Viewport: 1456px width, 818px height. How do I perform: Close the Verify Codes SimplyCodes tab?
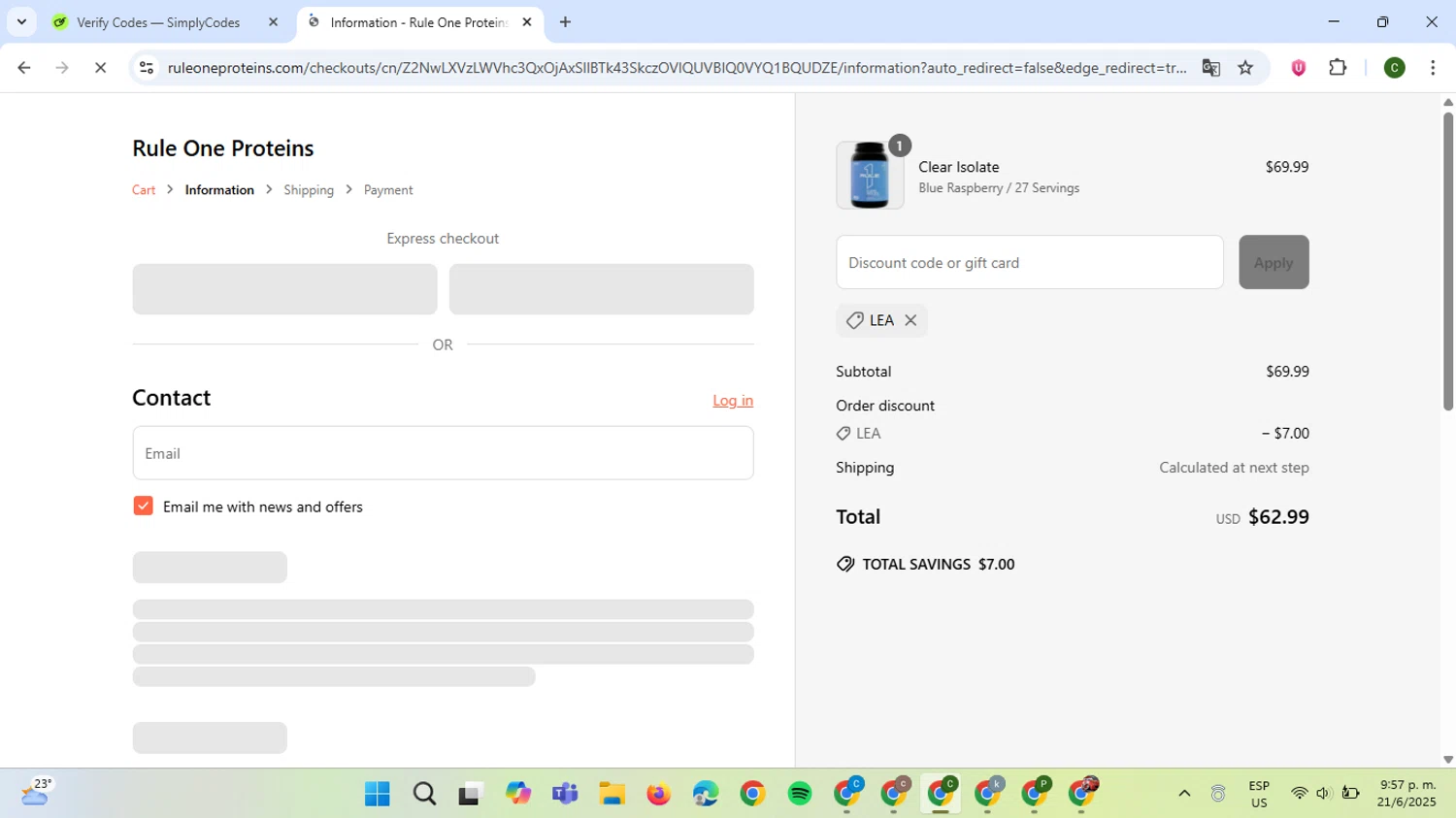tap(273, 22)
